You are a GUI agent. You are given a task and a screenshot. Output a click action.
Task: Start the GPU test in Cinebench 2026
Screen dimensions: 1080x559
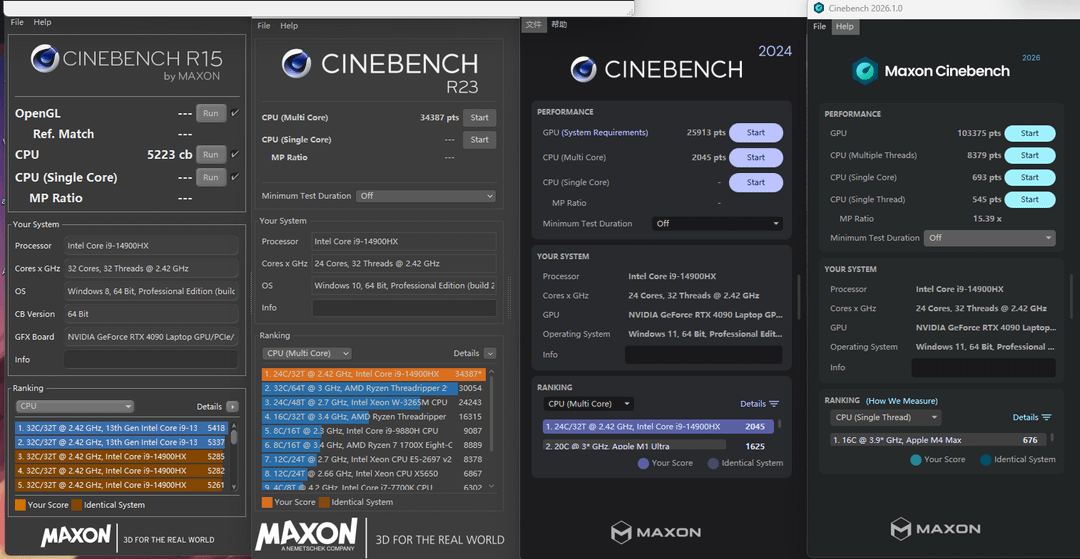[1030, 133]
